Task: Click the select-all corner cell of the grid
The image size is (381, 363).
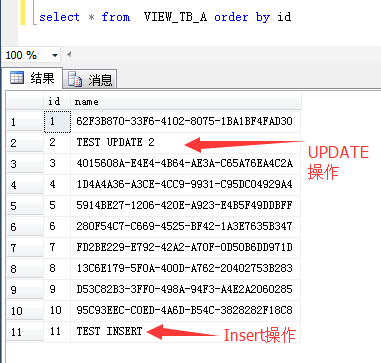Action: click(25, 101)
